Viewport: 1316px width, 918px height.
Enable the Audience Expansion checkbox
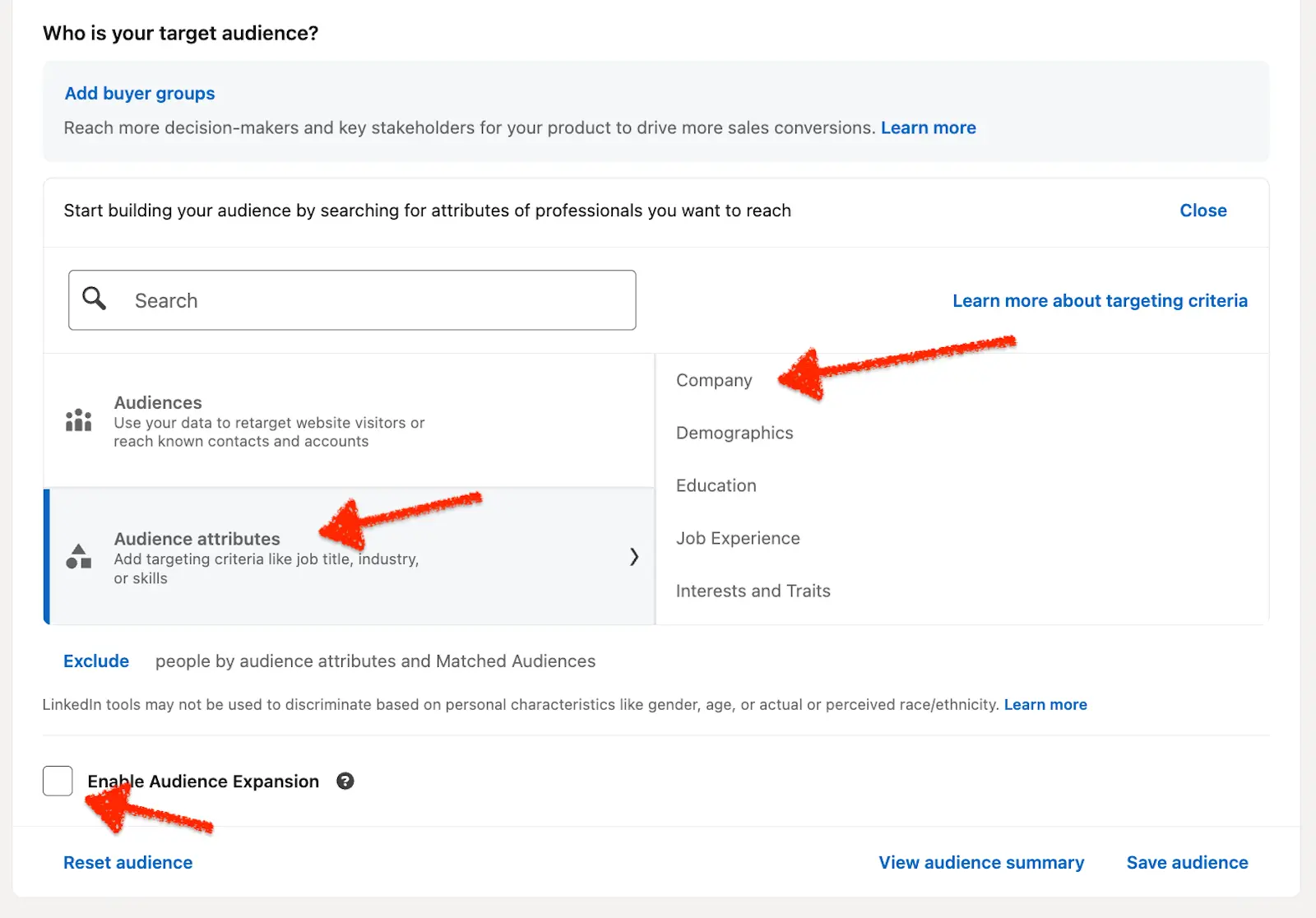pos(58,781)
